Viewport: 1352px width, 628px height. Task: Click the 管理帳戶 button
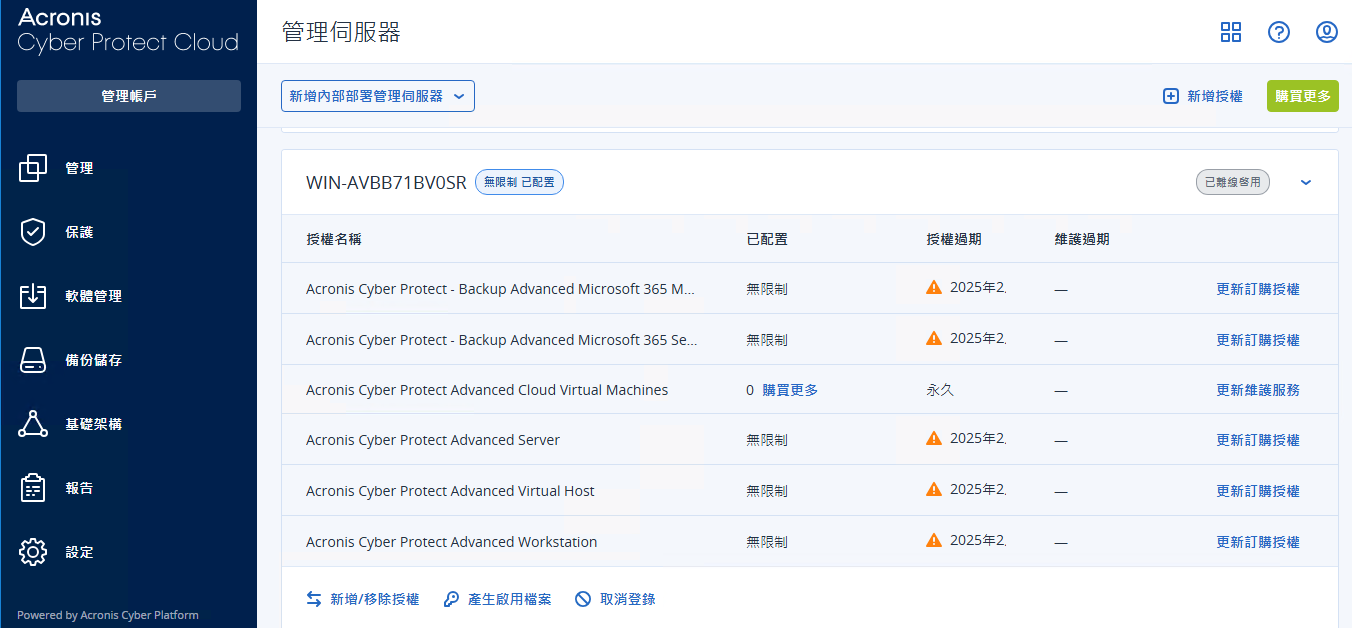click(129, 96)
